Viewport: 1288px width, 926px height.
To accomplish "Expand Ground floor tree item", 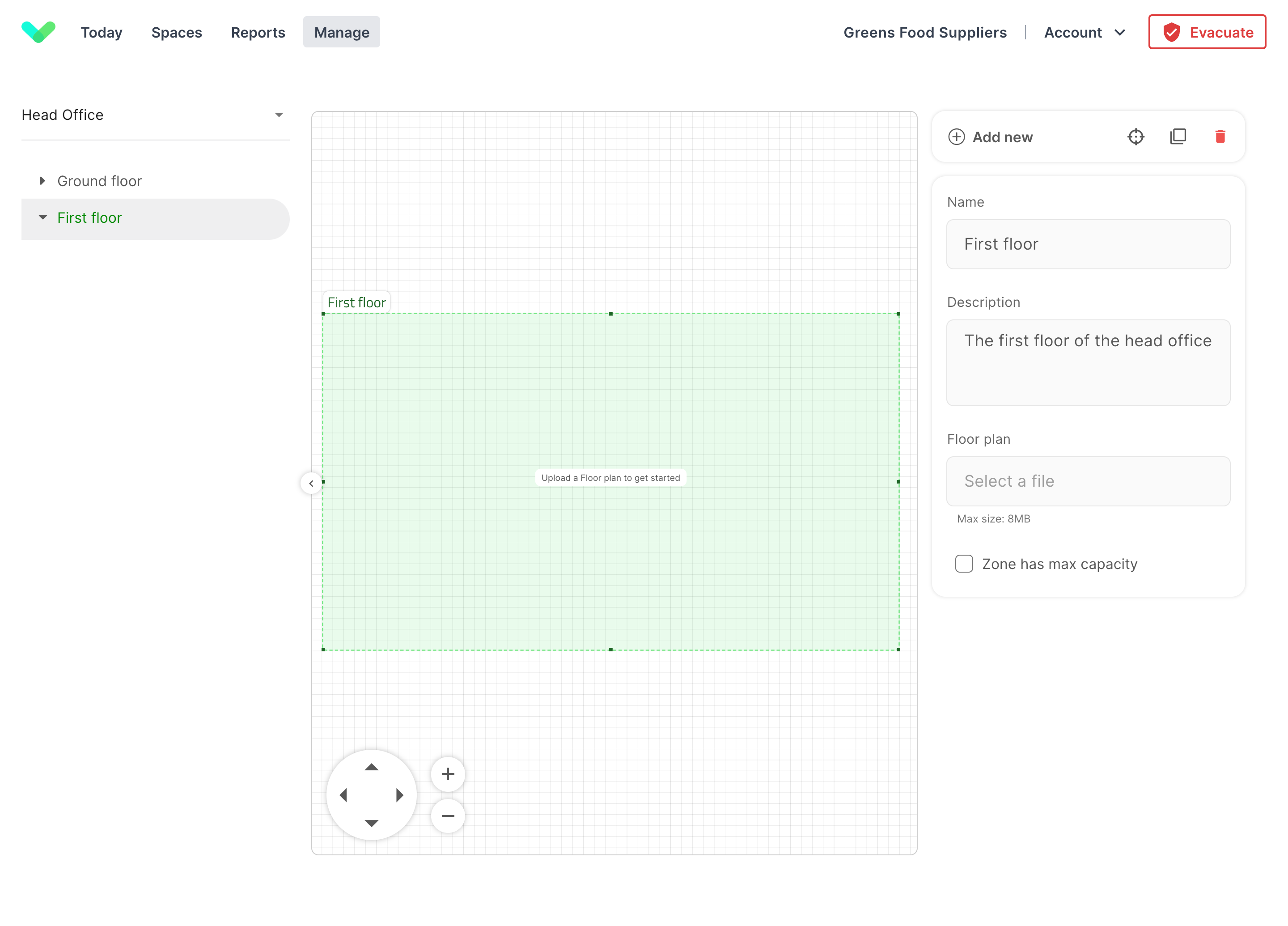I will (43, 181).
